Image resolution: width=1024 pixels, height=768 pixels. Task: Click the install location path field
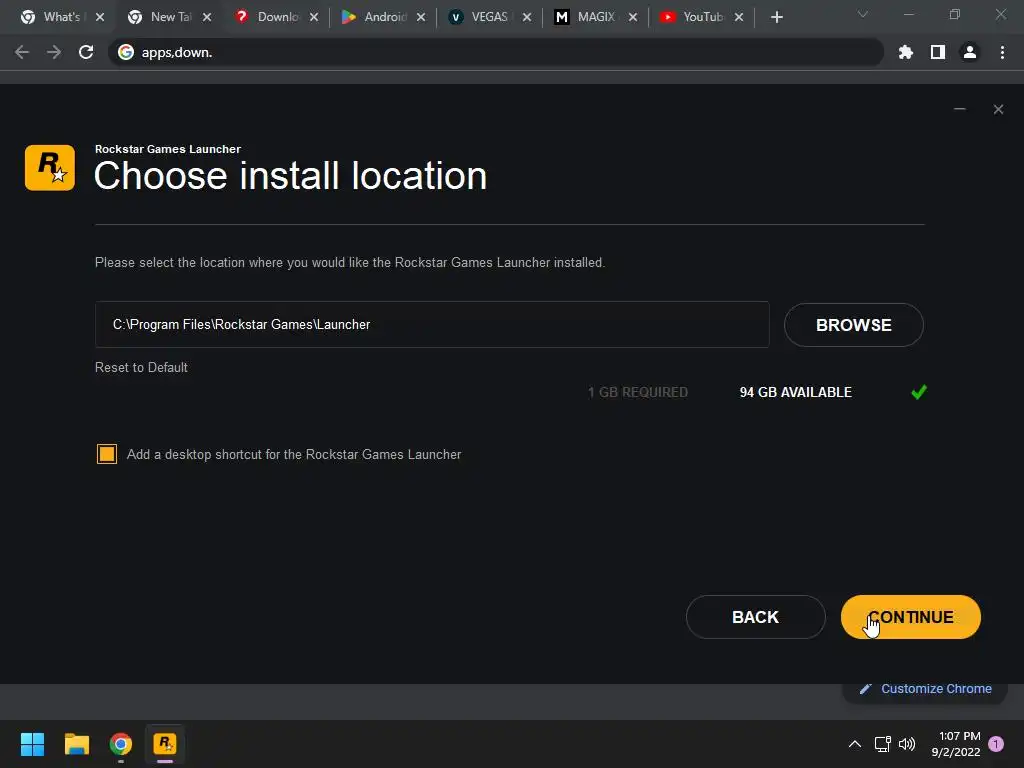432,325
